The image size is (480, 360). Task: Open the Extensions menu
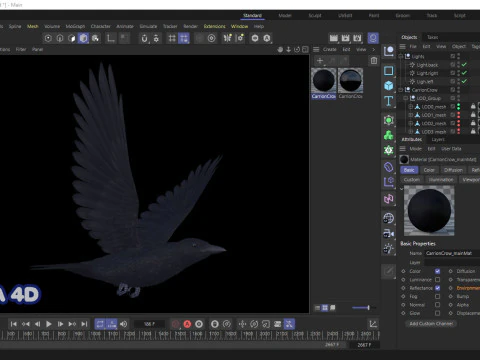[214, 26]
